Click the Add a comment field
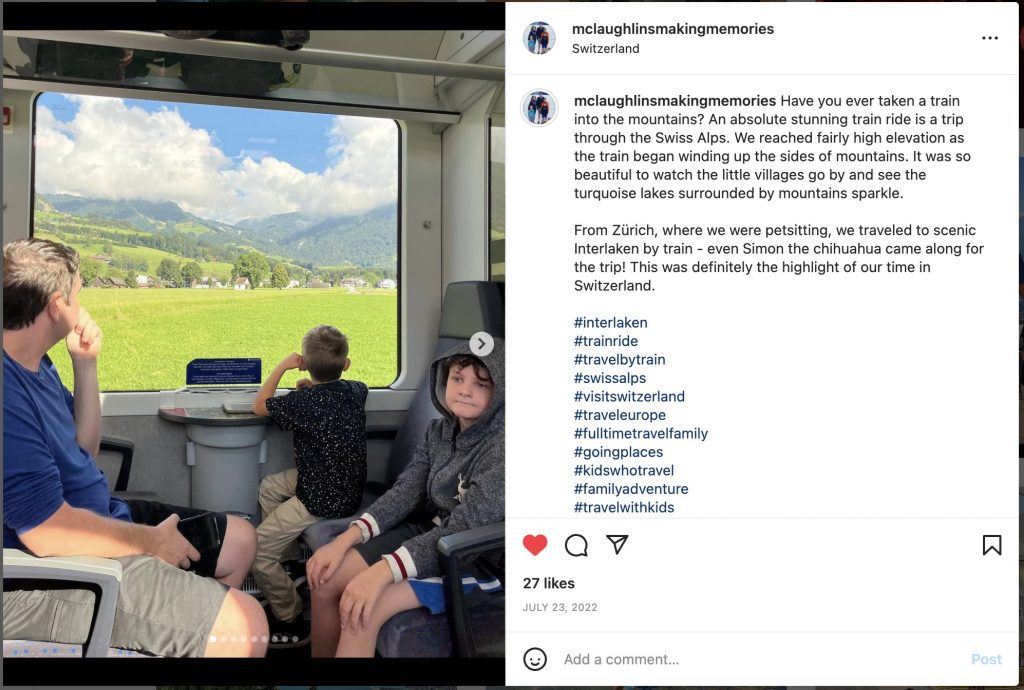 tap(758, 659)
